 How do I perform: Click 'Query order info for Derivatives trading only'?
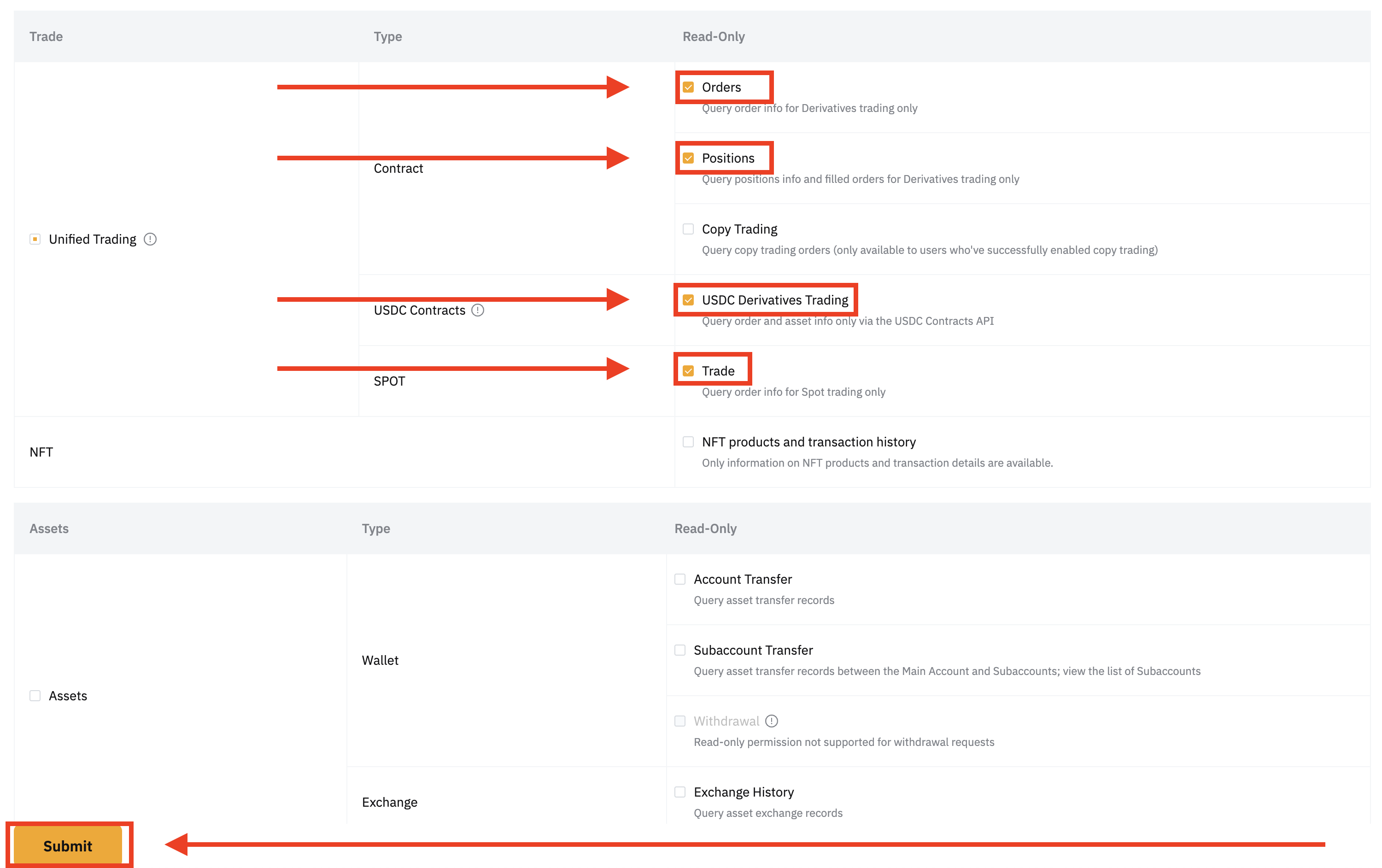coord(809,108)
